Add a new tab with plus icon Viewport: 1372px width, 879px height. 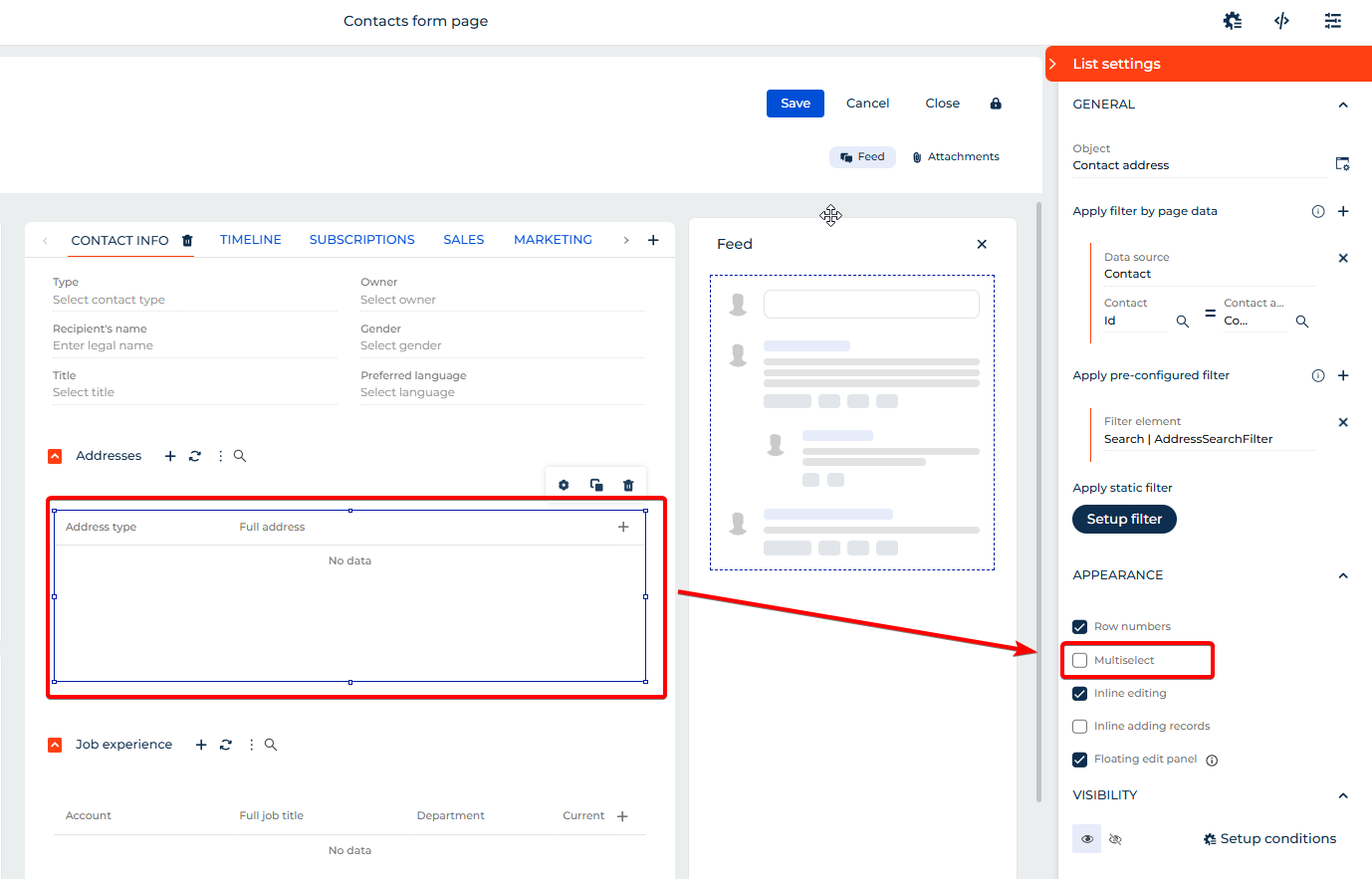click(653, 240)
